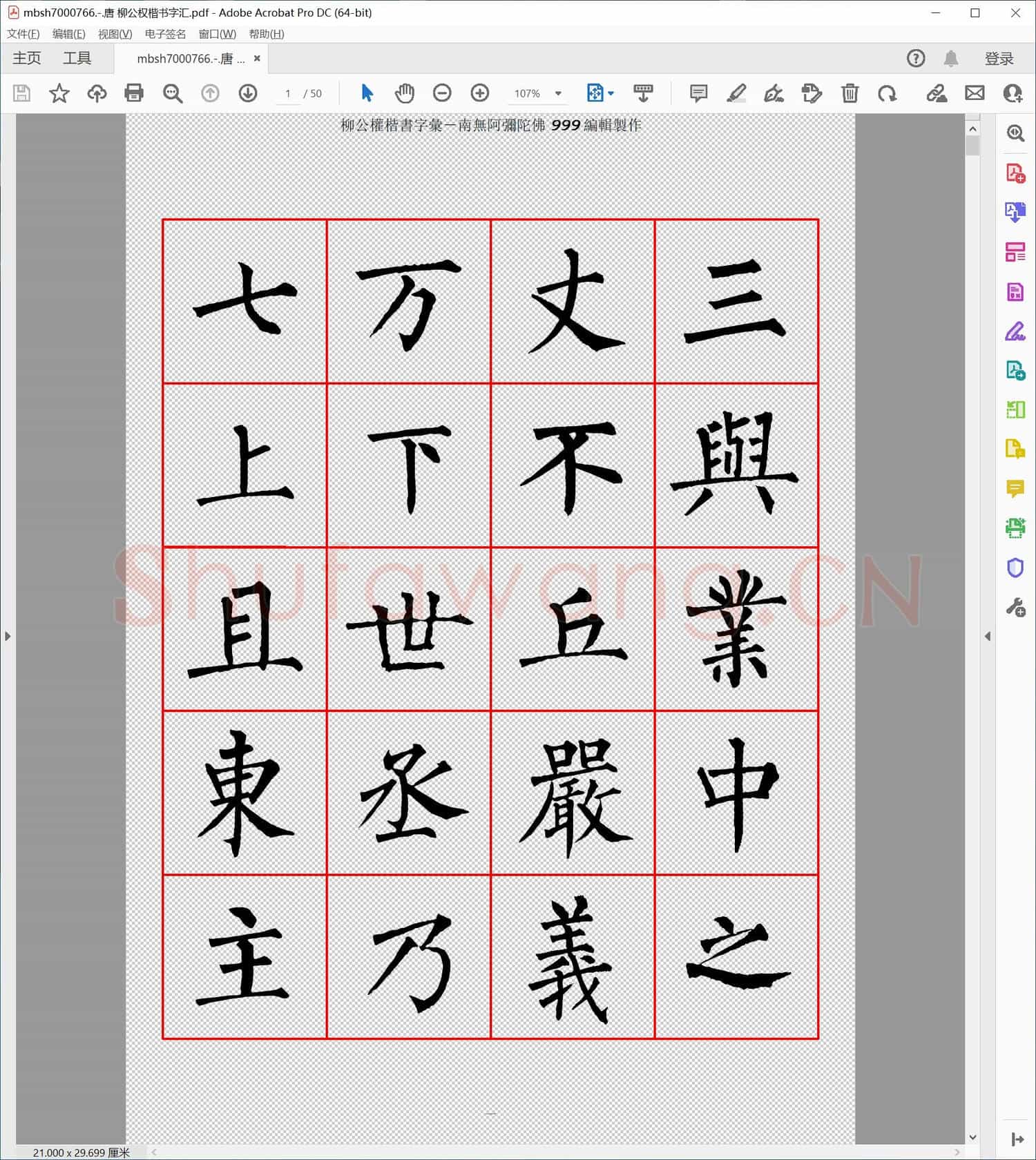This screenshot has height=1160, width=1036.
Task: Click page size 21.000 x 29.699 厘米 text
Action: (x=81, y=1152)
